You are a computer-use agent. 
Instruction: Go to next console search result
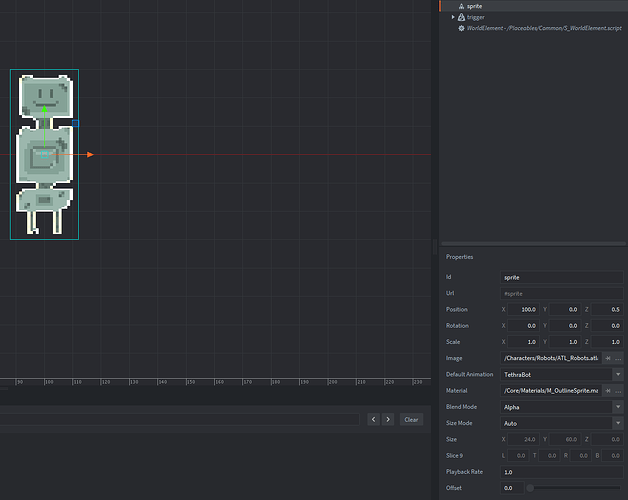pos(387,419)
